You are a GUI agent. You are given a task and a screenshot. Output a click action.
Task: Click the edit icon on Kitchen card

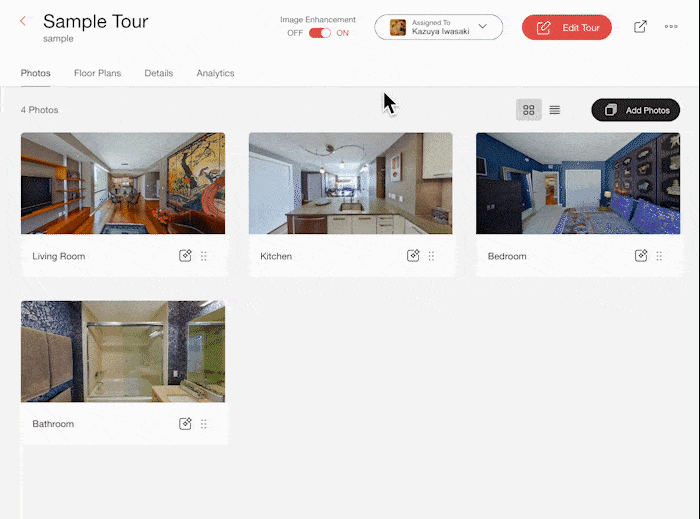point(413,256)
